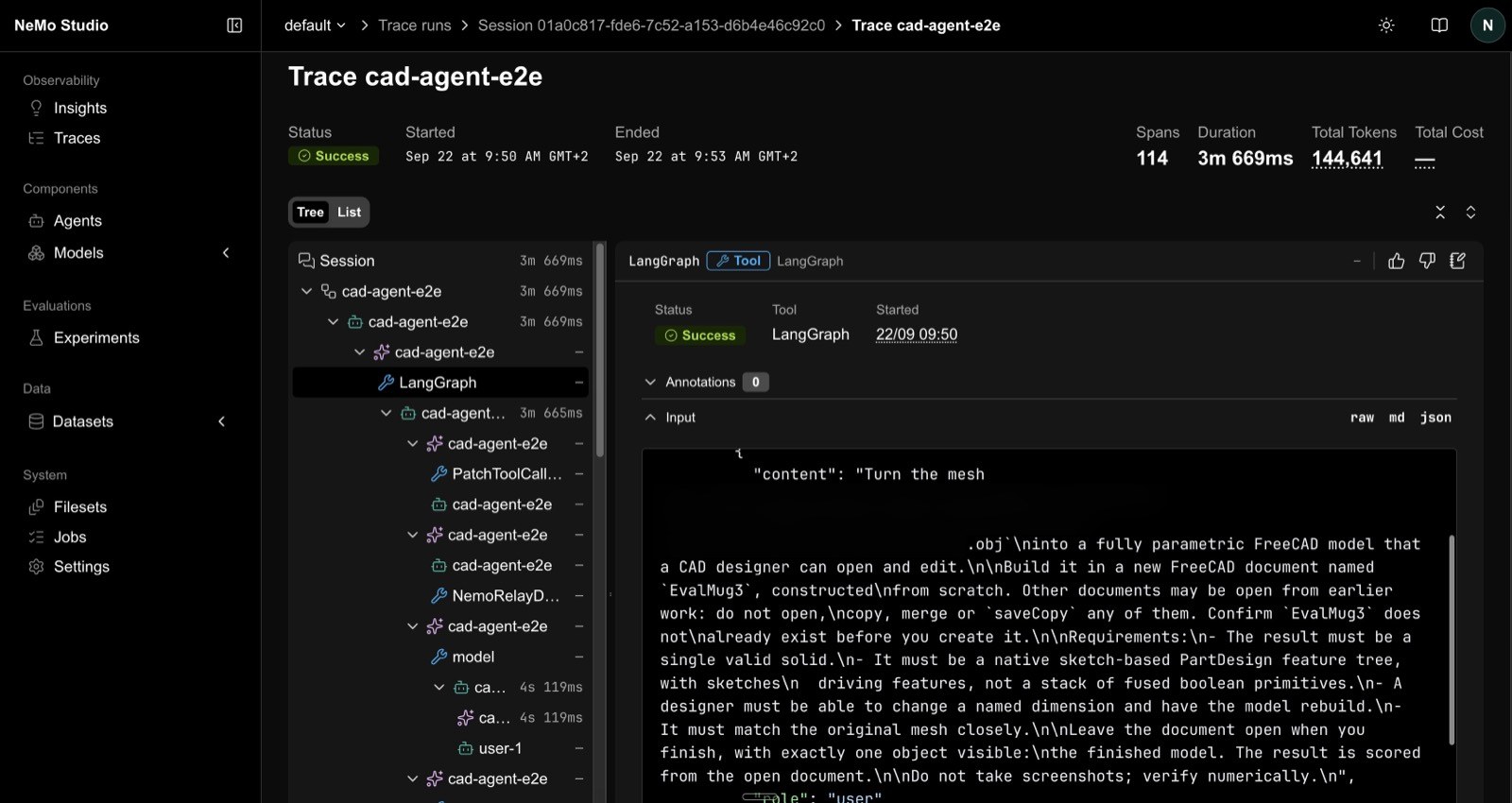The width and height of the screenshot is (1512, 803).
Task: Click the span tree vertical scrollbar
Action: (x=599, y=351)
